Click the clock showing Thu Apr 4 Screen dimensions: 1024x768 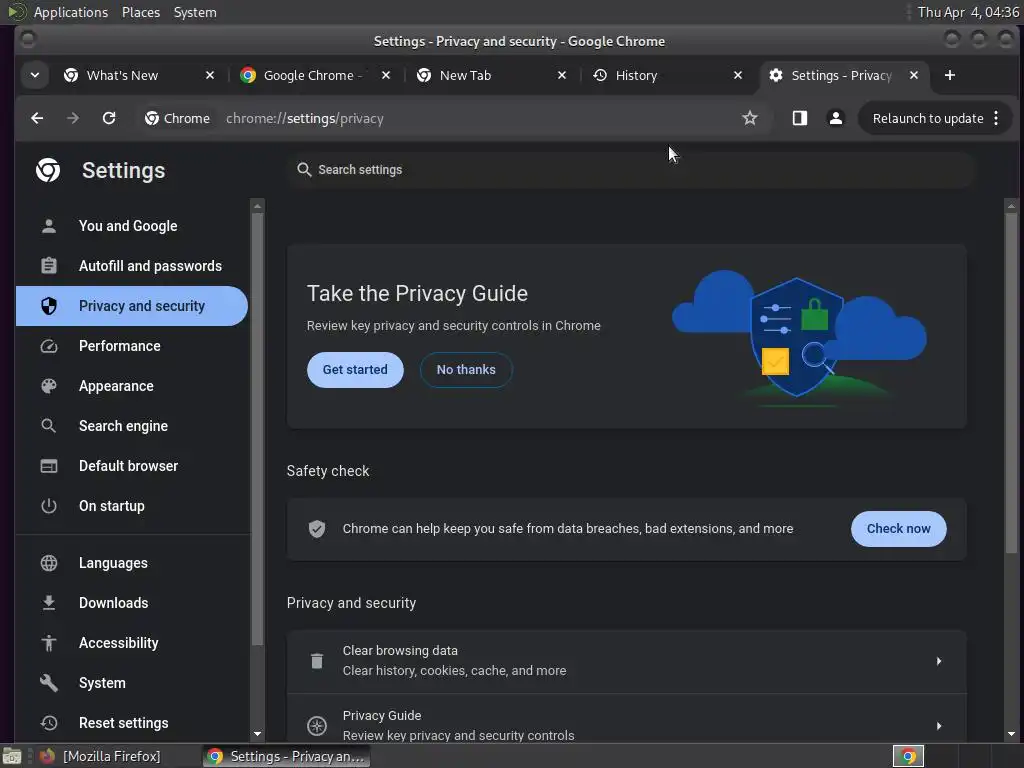967,12
